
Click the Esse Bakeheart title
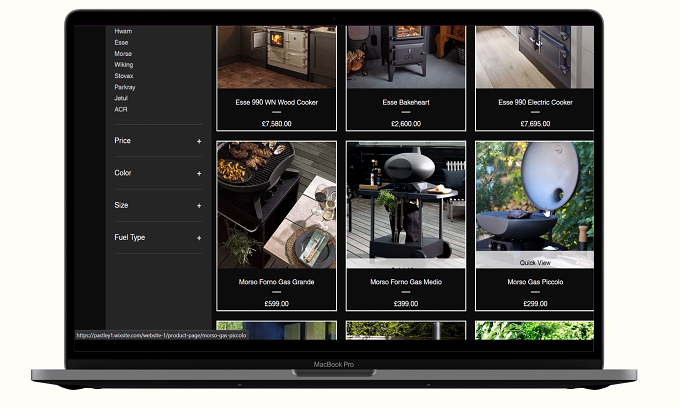pos(406,102)
